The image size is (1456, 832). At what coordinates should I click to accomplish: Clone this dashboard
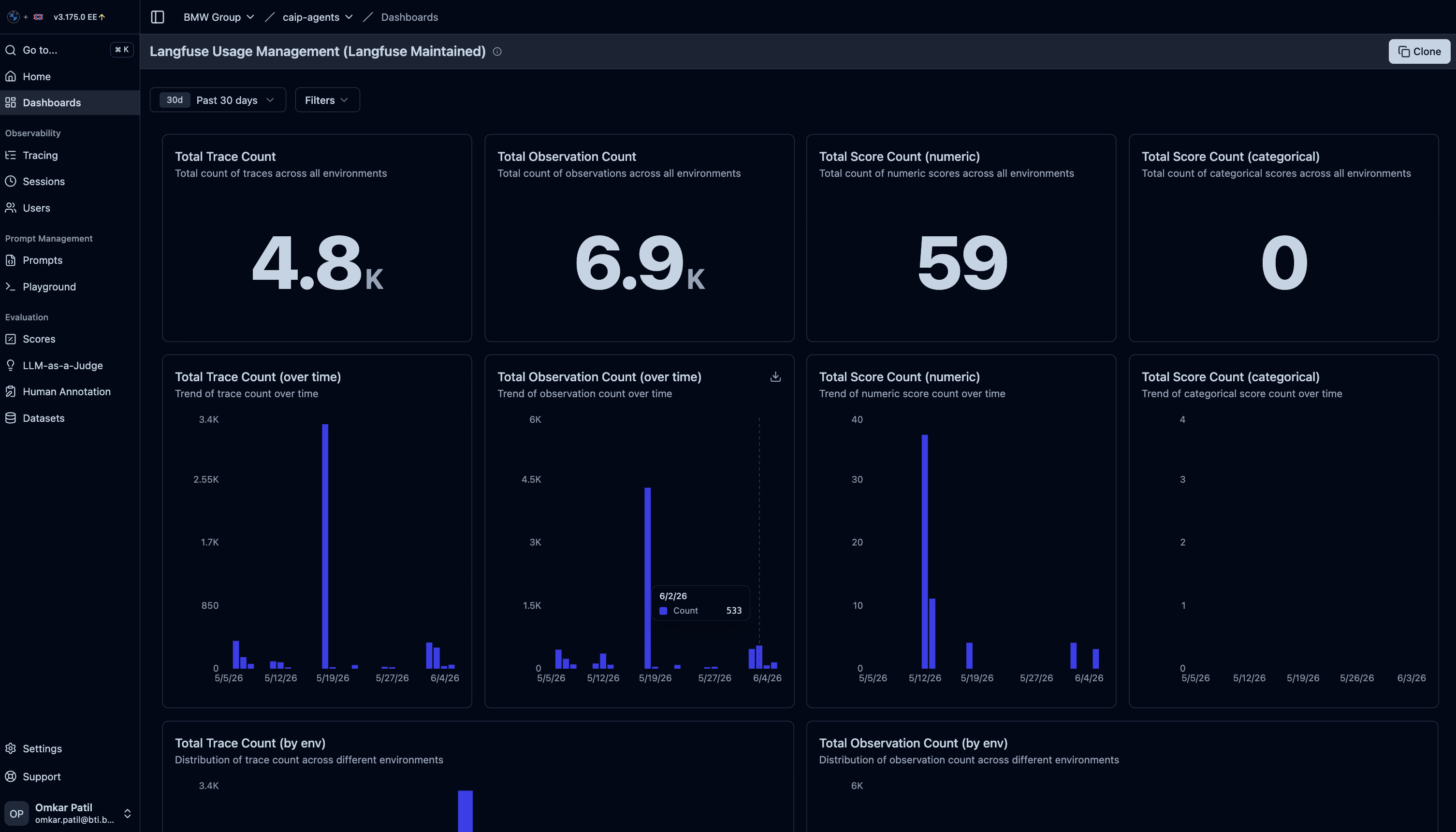tap(1419, 51)
